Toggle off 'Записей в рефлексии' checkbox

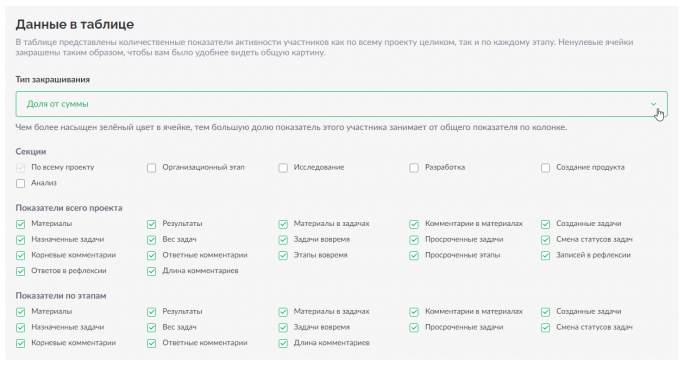tap(546, 256)
